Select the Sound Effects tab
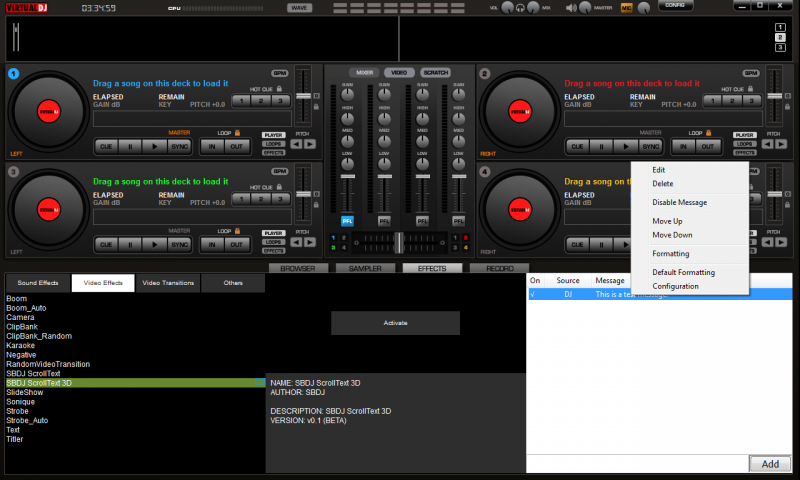Viewport: 800px width, 480px height. (x=38, y=283)
